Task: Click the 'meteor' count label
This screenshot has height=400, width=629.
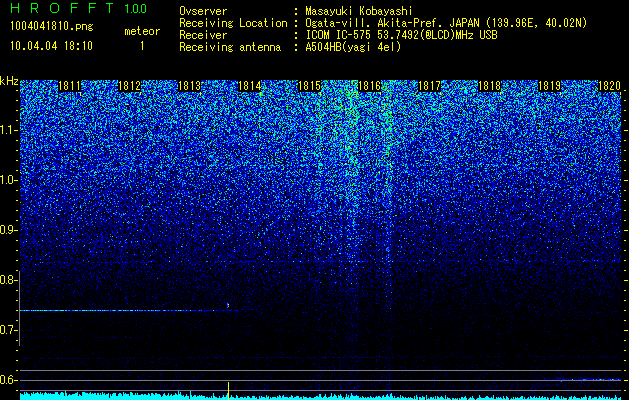Action: pyautogui.click(x=142, y=31)
